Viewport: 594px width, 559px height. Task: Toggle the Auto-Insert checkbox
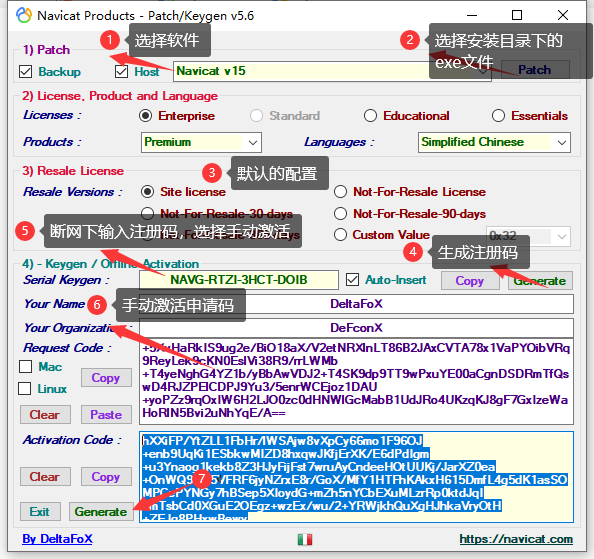352,280
